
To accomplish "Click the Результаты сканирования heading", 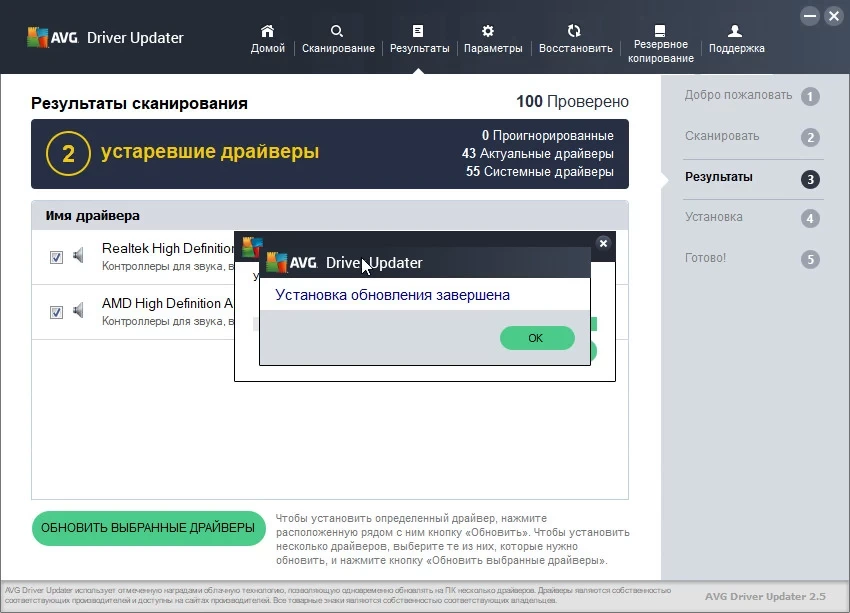I will pos(139,103).
